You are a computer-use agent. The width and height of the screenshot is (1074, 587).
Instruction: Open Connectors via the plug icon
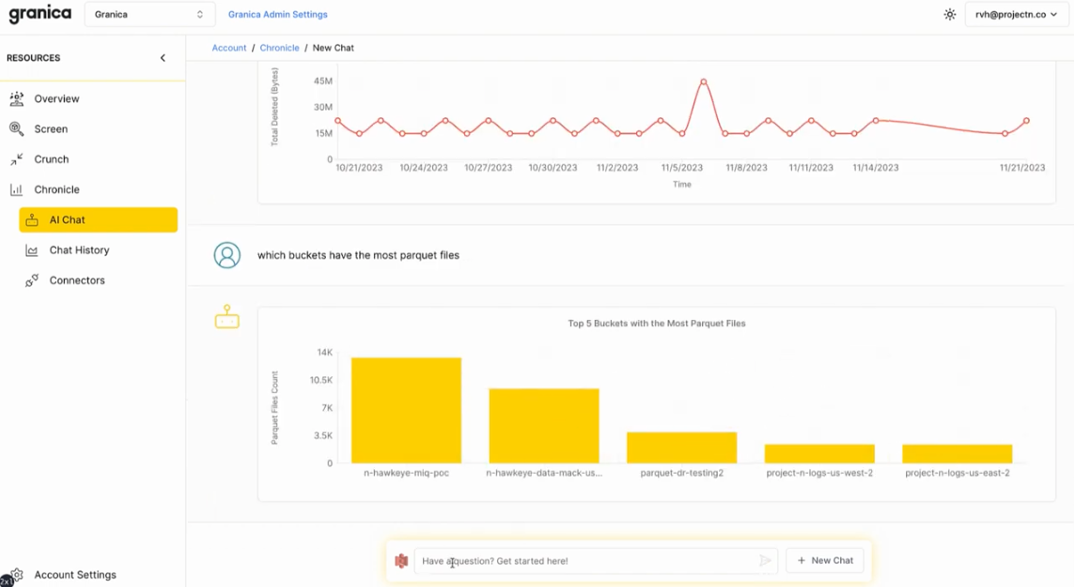tap(34, 280)
